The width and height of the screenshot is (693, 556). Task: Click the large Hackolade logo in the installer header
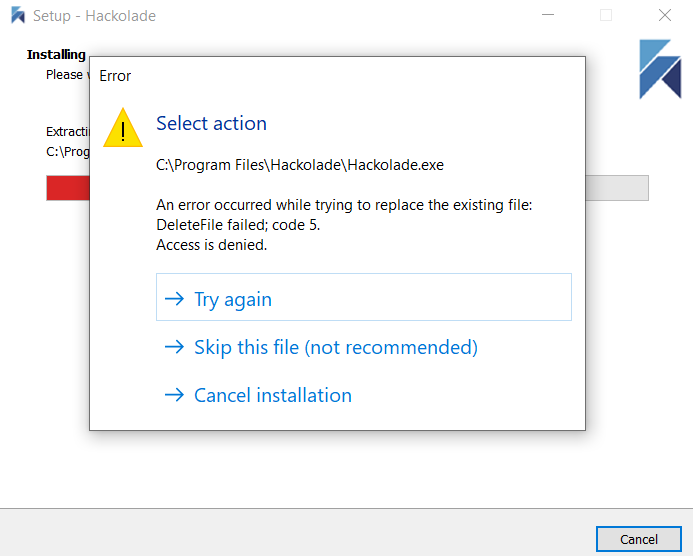660,69
